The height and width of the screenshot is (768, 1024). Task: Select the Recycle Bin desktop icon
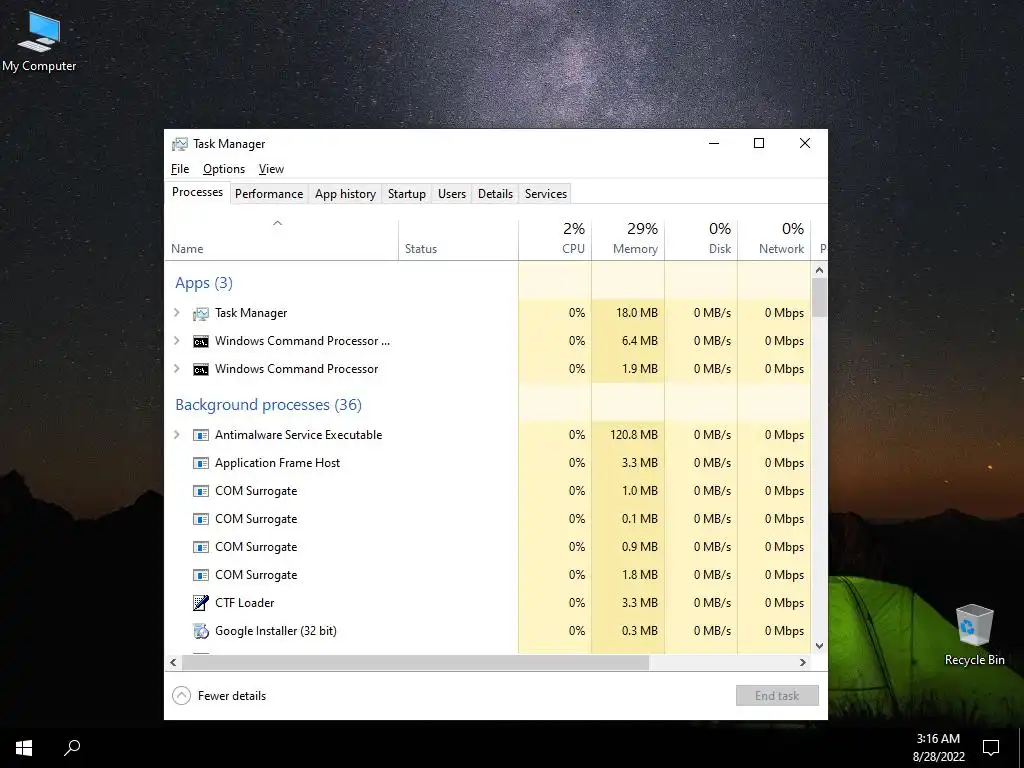coord(974,634)
